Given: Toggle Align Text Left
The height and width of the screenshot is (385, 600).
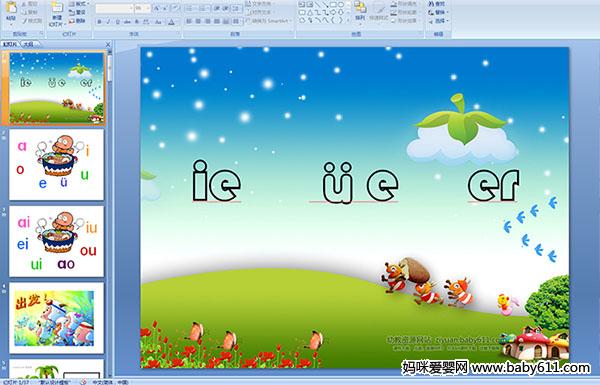Looking at the screenshot, I should coord(189,21).
